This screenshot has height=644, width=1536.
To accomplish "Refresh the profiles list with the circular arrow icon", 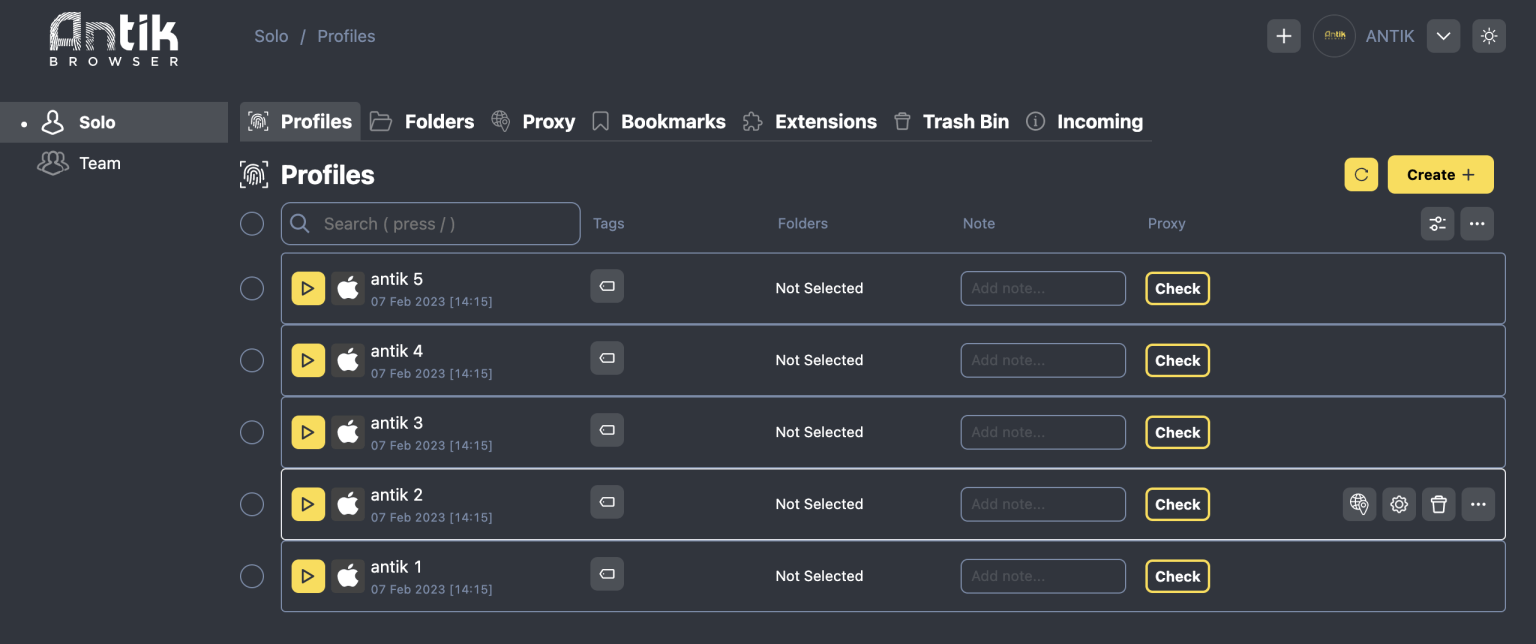I will (x=1361, y=174).
